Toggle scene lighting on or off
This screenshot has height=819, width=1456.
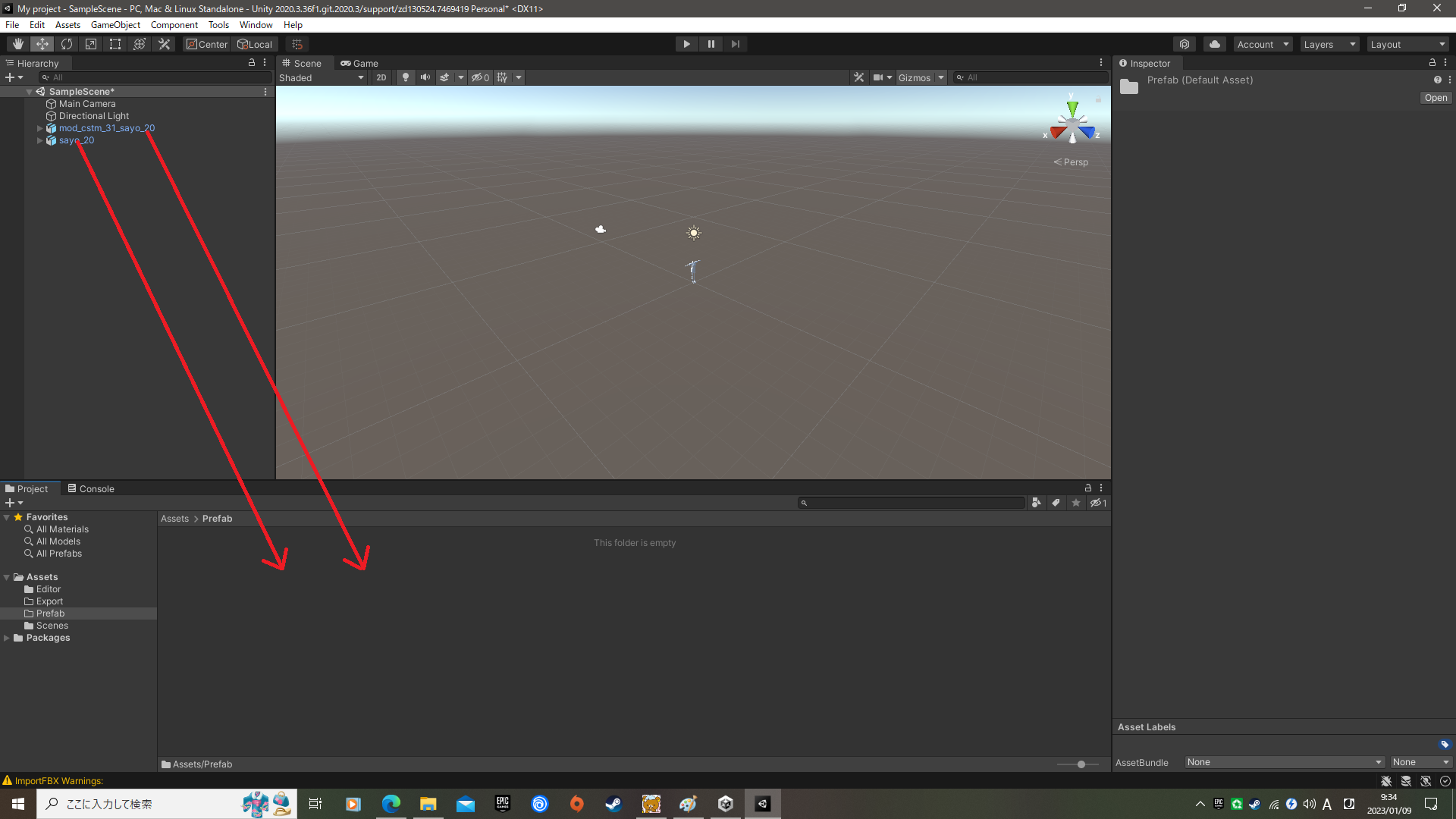click(x=406, y=77)
